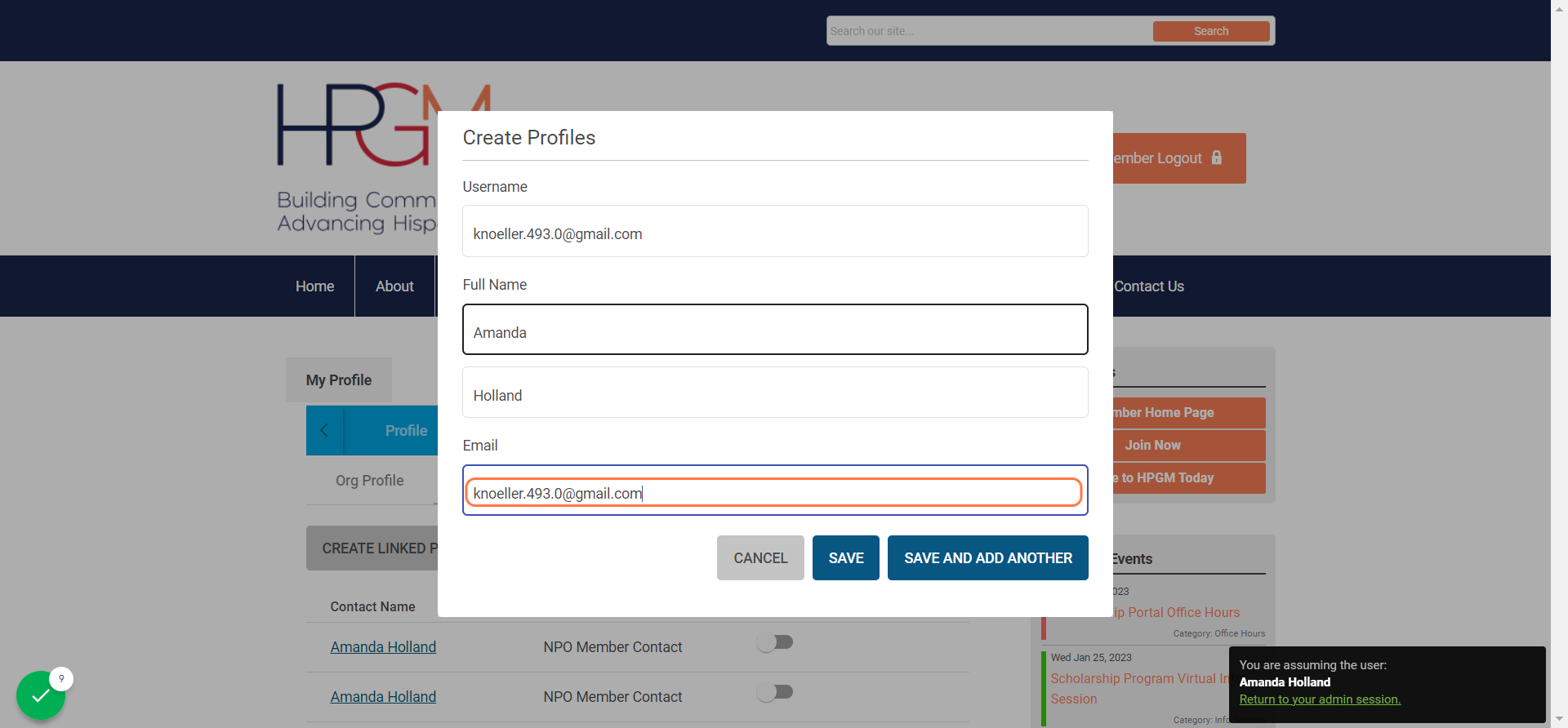Click the second NPO Member Contact cell
Viewport: 1568px width, 728px height.
tap(612, 697)
